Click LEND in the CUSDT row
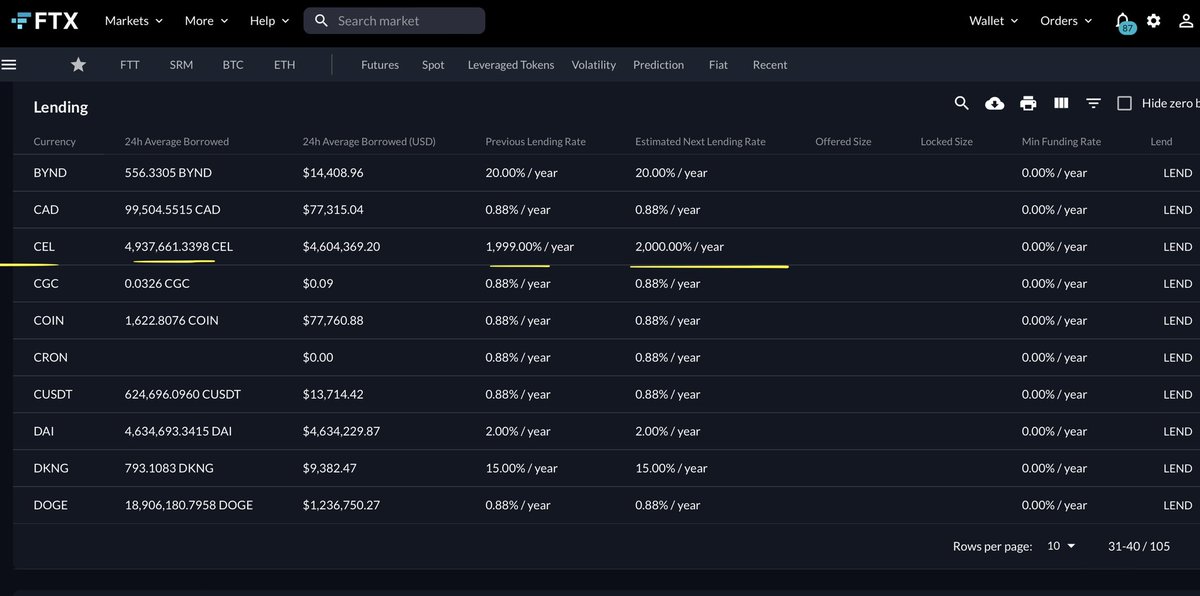Viewport: 1200px width, 596px height. tap(1178, 395)
